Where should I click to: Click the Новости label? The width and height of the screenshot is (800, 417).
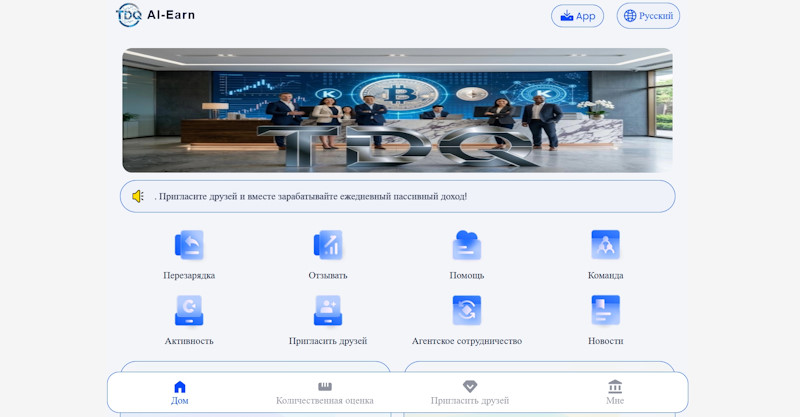[605, 341]
